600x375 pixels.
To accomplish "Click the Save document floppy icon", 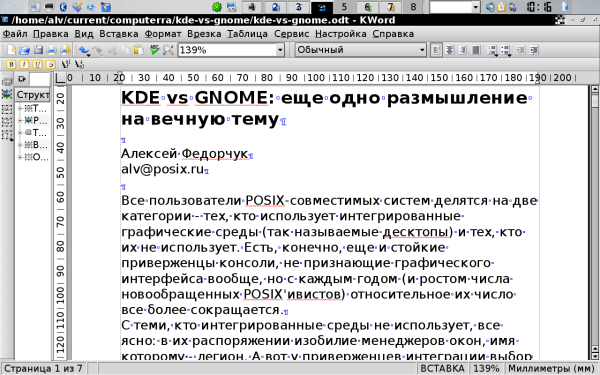I will click(x=38, y=50).
